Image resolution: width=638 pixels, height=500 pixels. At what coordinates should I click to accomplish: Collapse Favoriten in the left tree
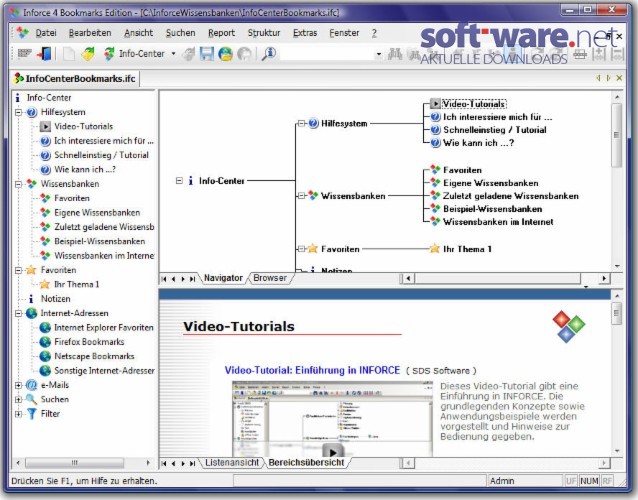[18, 270]
